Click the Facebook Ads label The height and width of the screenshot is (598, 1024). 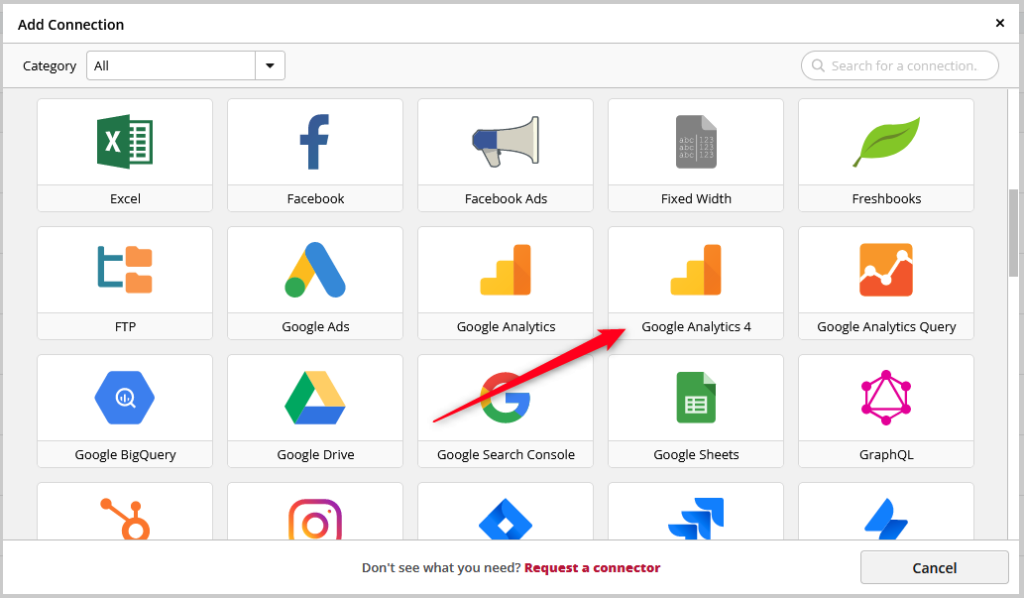click(x=505, y=198)
